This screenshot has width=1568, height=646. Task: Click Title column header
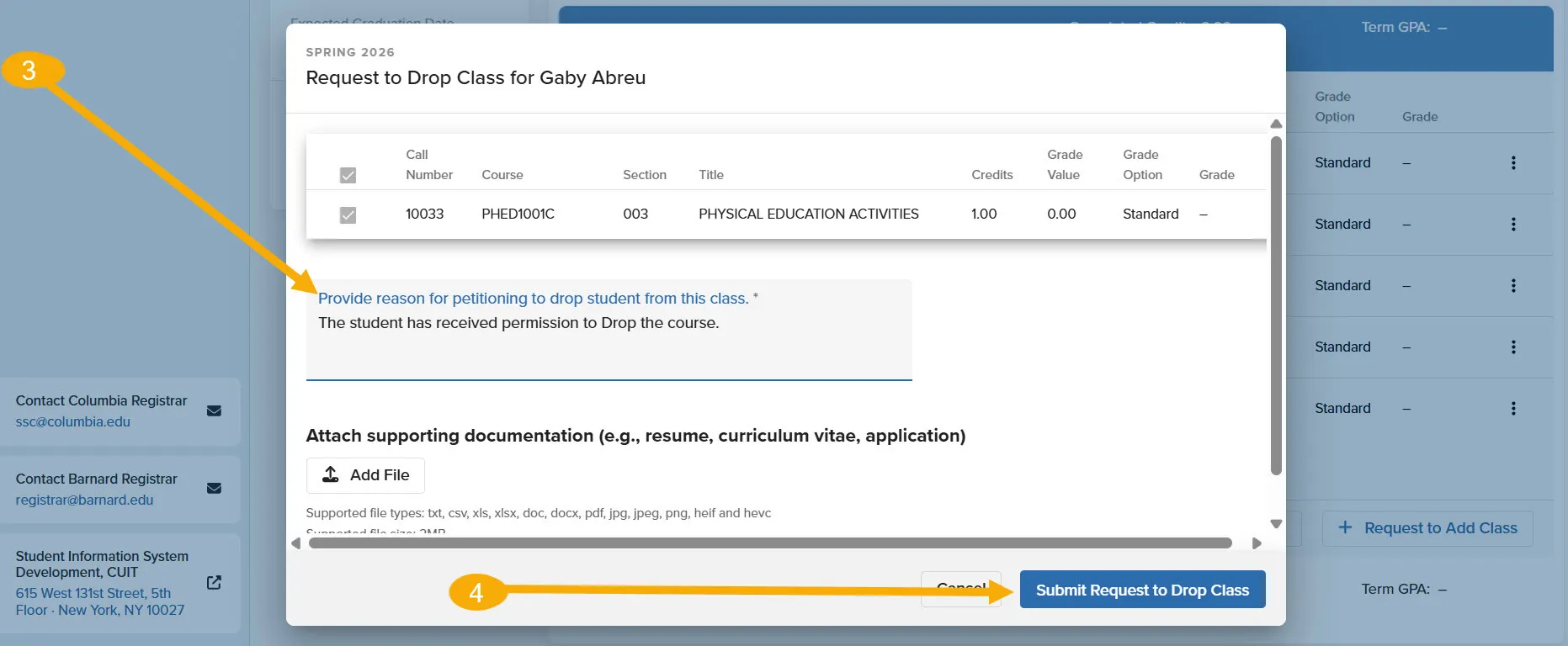[711, 175]
